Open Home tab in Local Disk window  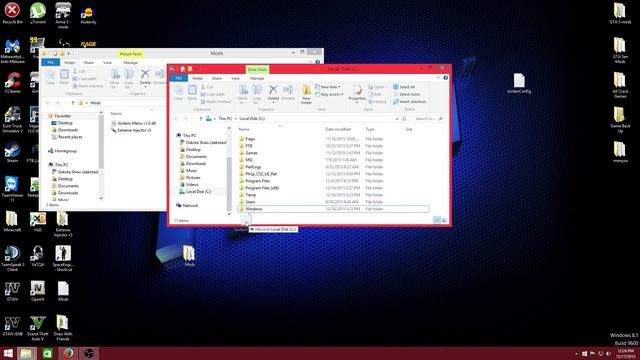pos(198,78)
